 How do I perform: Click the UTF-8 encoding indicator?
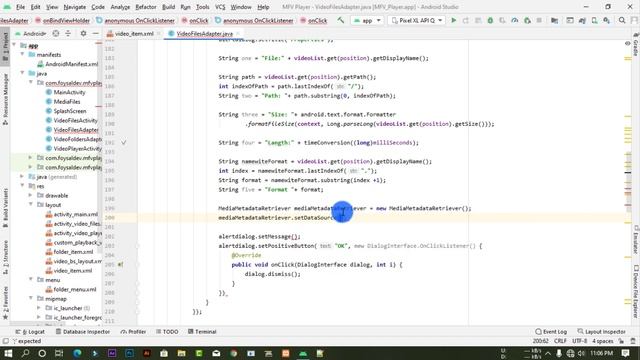tap(580, 341)
